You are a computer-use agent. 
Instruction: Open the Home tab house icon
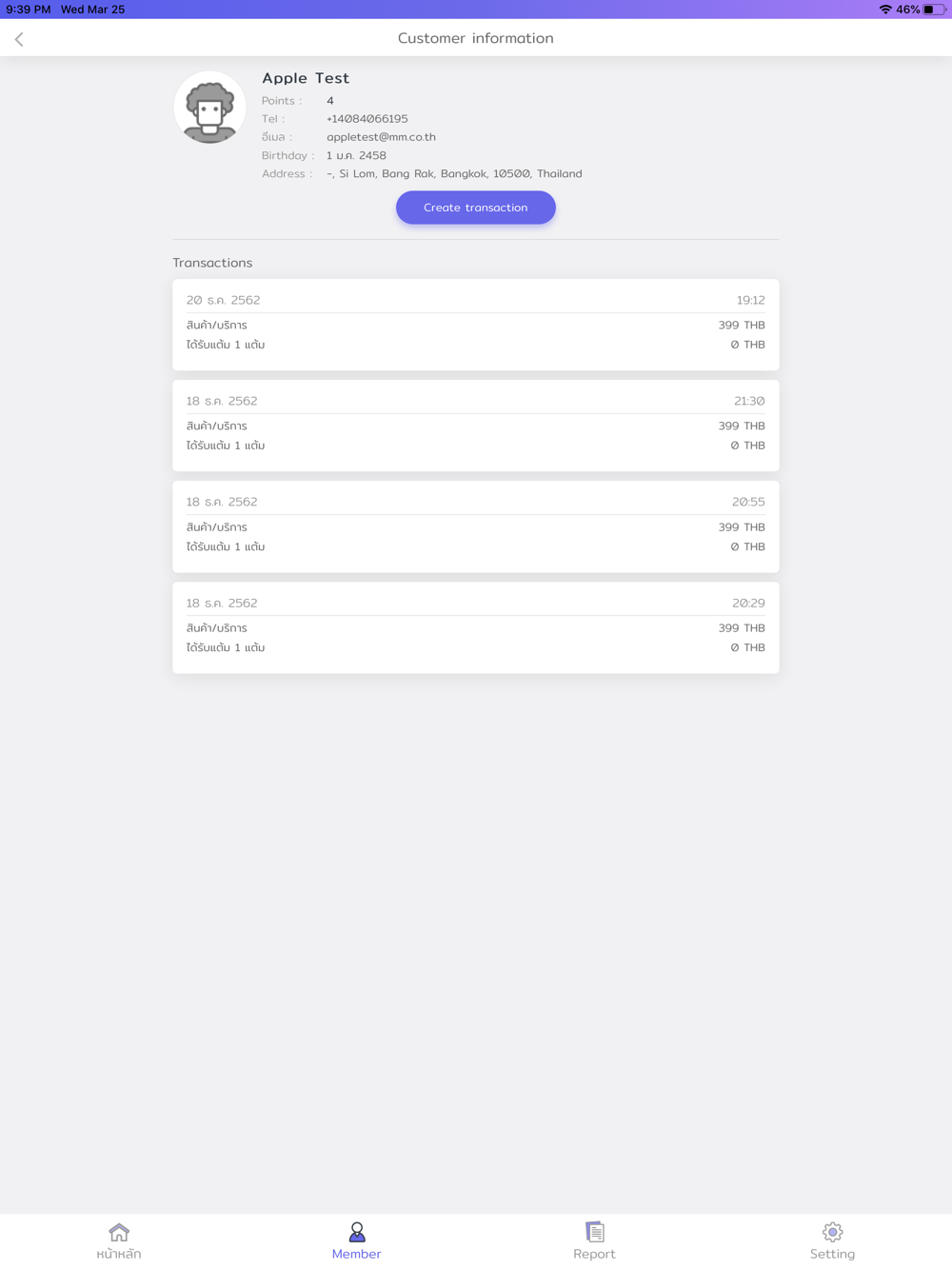[x=119, y=1232]
